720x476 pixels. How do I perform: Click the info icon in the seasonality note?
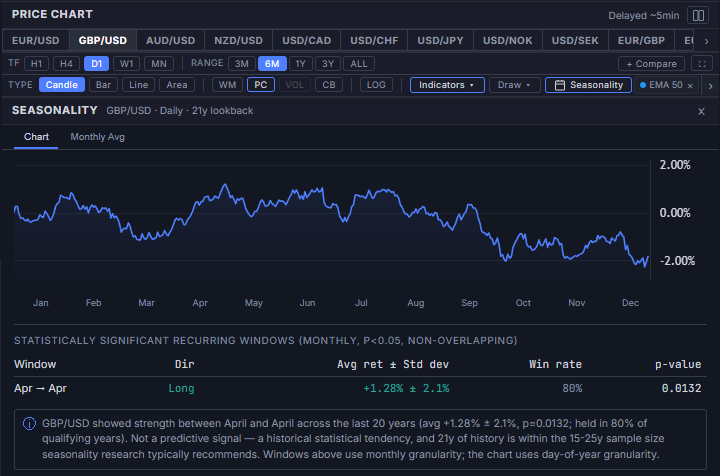pos(29,423)
